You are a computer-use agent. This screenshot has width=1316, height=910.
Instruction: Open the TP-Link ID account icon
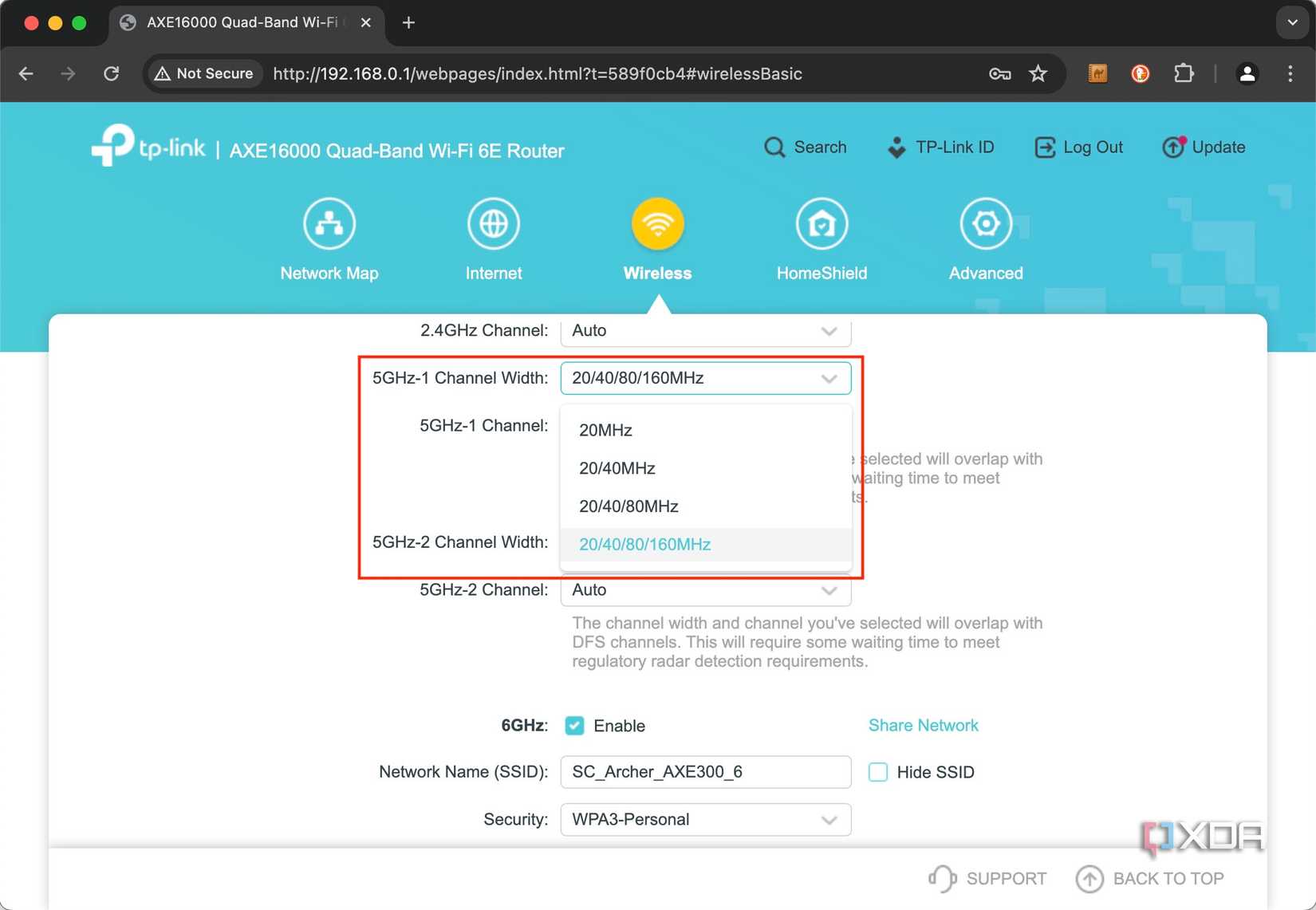(x=896, y=147)
